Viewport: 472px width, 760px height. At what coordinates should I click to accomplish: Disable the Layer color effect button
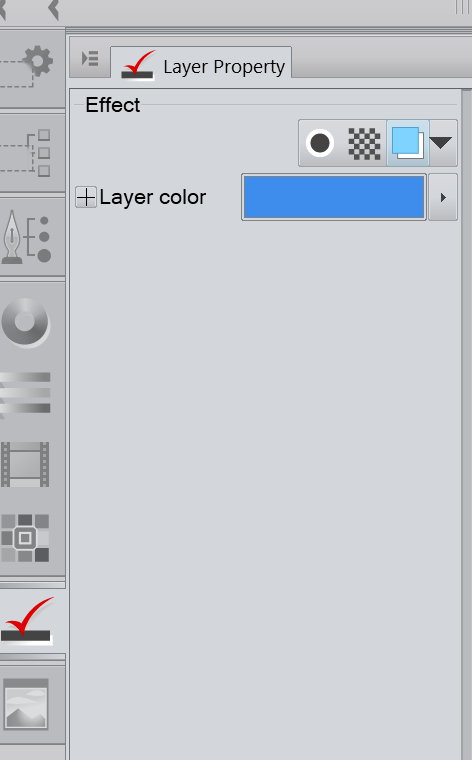pos(408,143)
